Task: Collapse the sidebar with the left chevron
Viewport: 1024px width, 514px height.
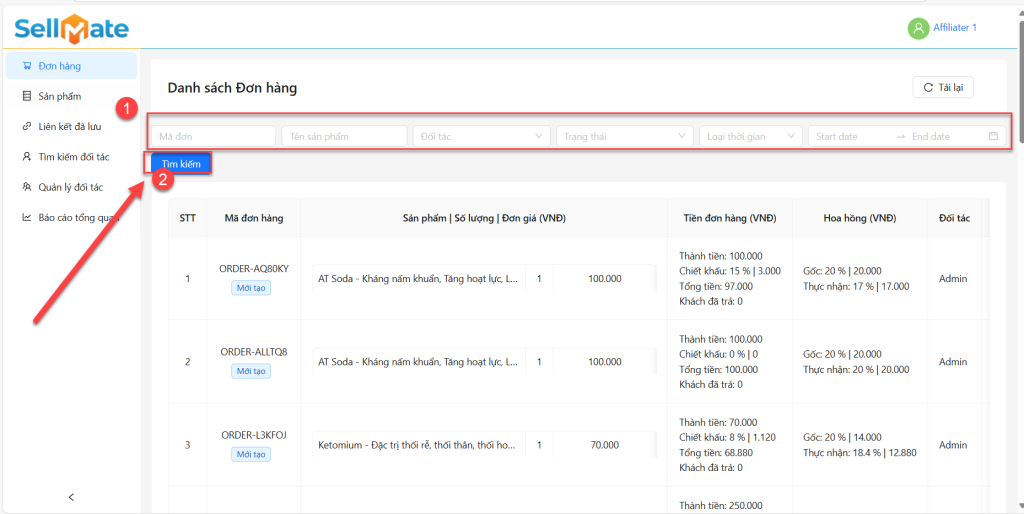Action: coord(70,497)
